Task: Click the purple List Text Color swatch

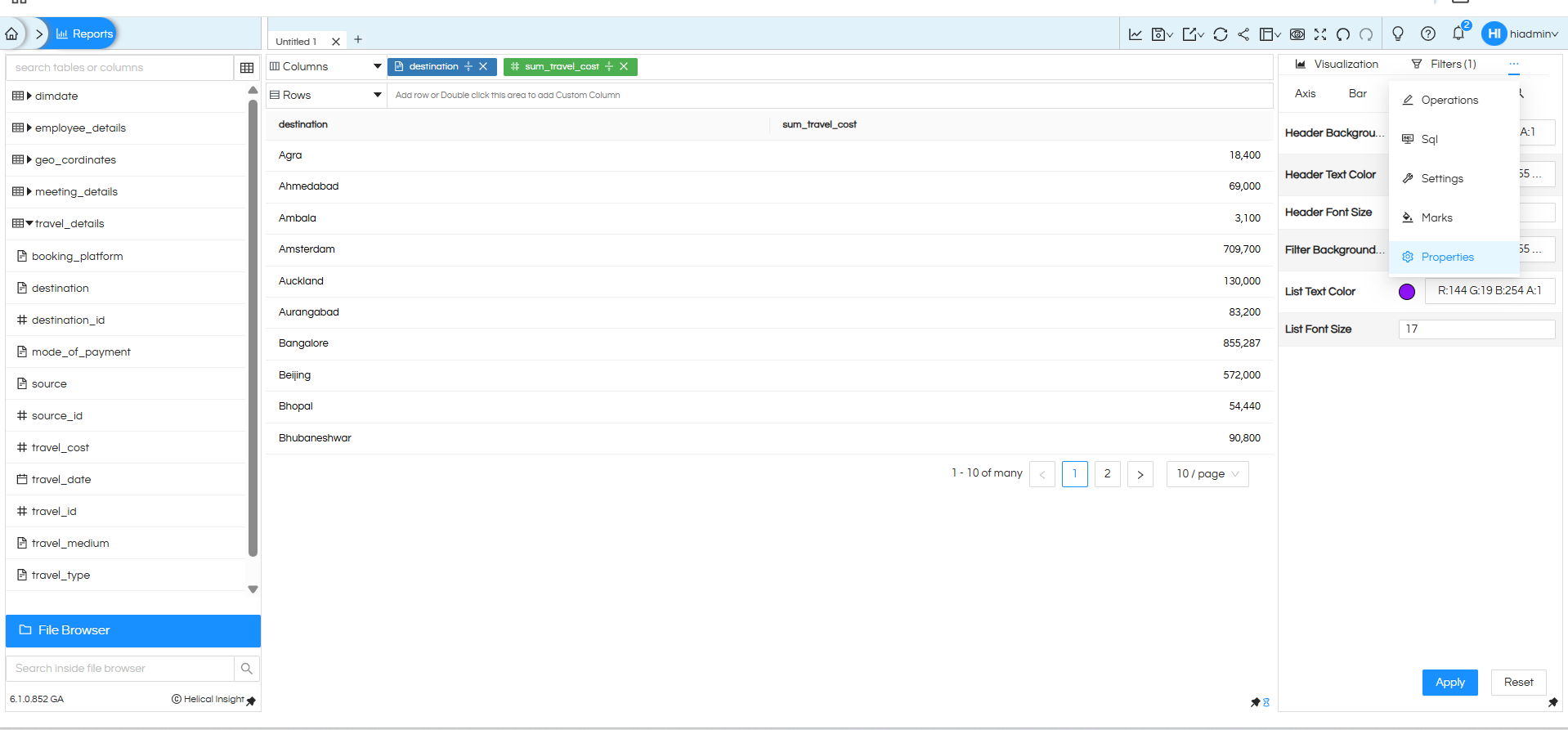Action: tap(1406, 292)
